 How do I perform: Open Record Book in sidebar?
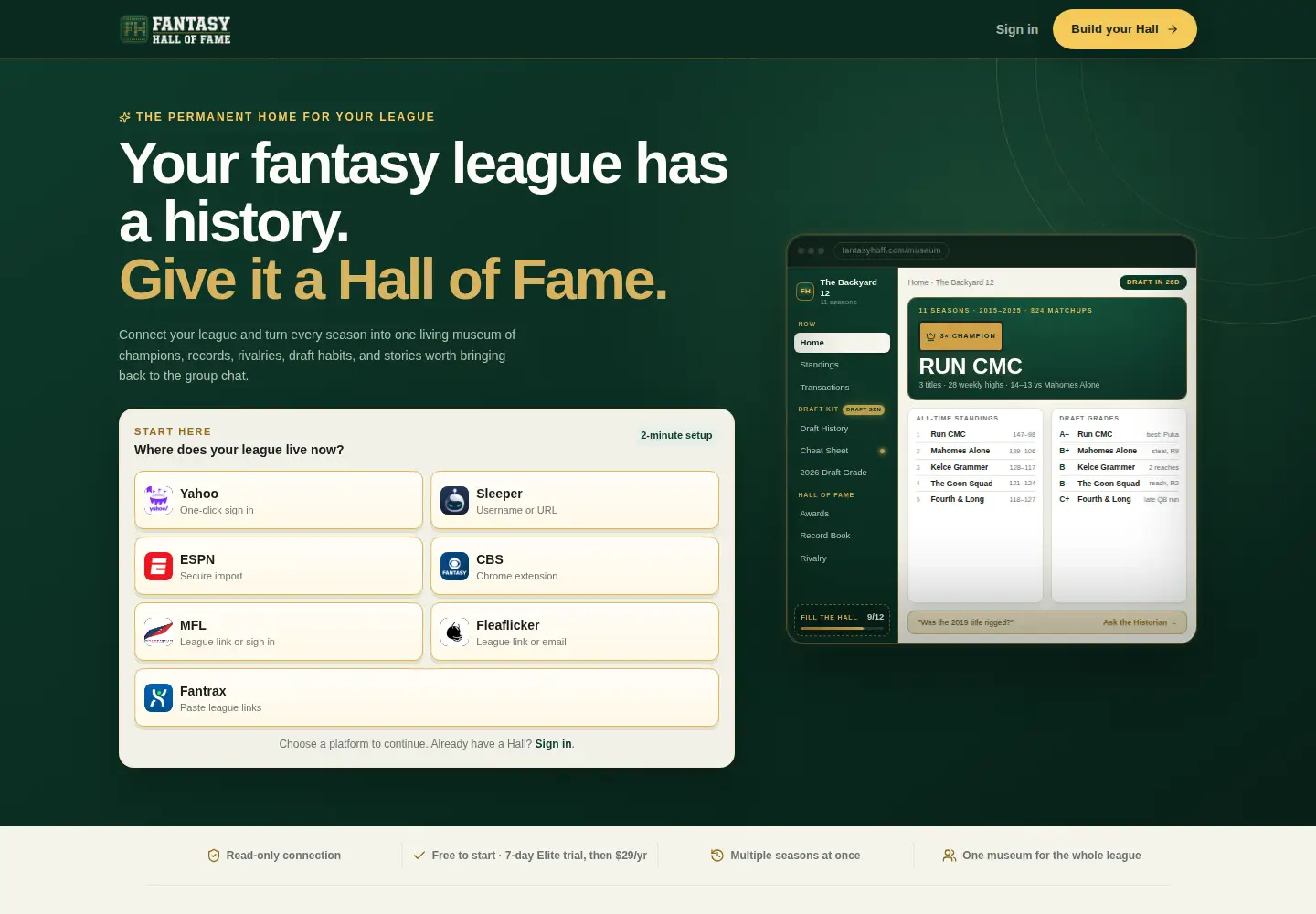(x=842, y=536)
